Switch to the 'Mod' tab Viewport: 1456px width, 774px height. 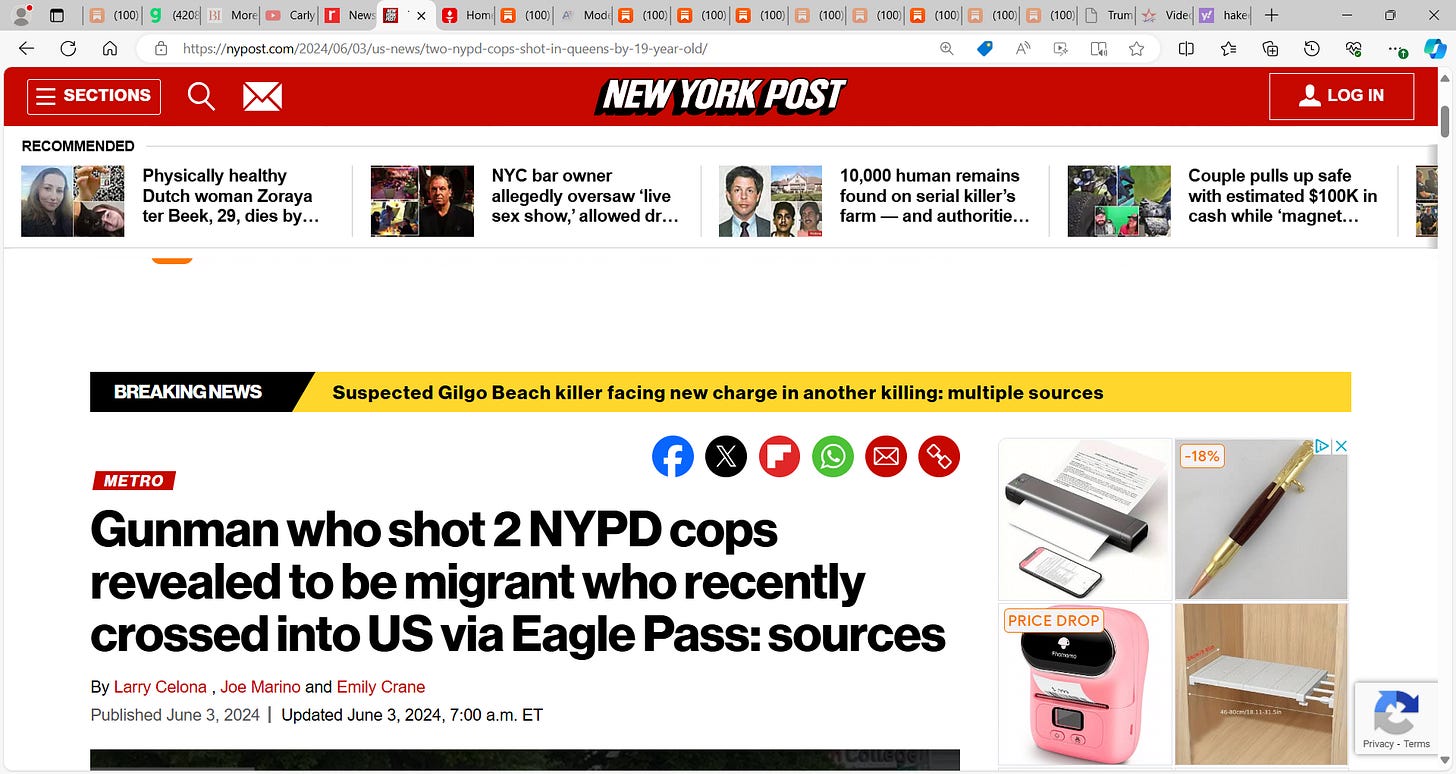click(585, 15)
